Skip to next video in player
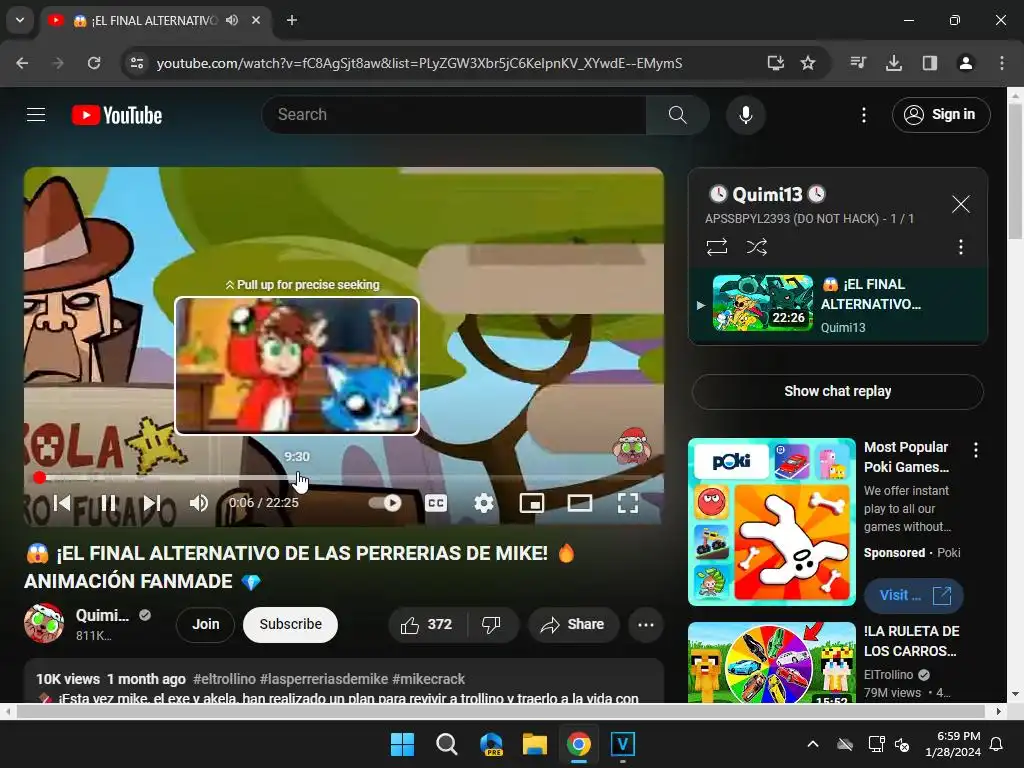 click(x=152, y=503)
